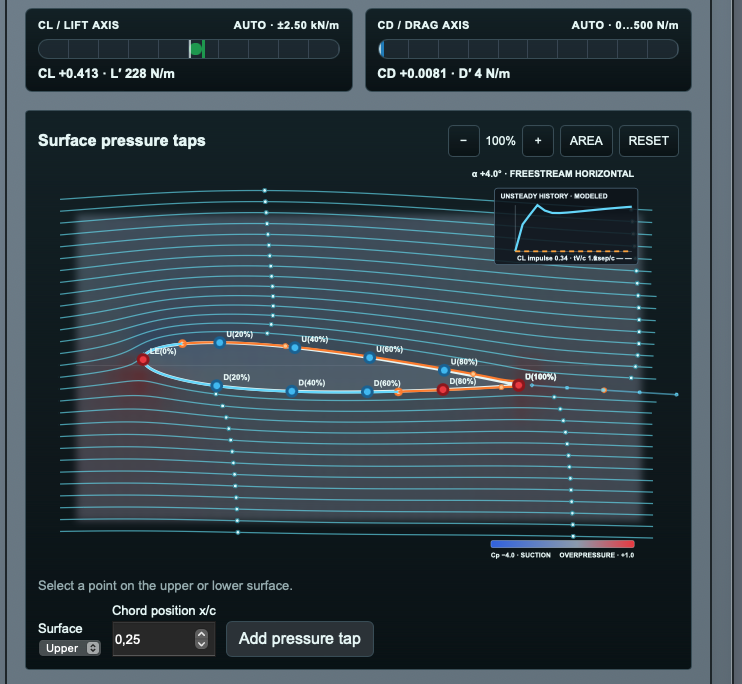The image size is (742, 684).
Task: Choose the D(40%) lower pressure tap
Action: click(x=292, y=391)
